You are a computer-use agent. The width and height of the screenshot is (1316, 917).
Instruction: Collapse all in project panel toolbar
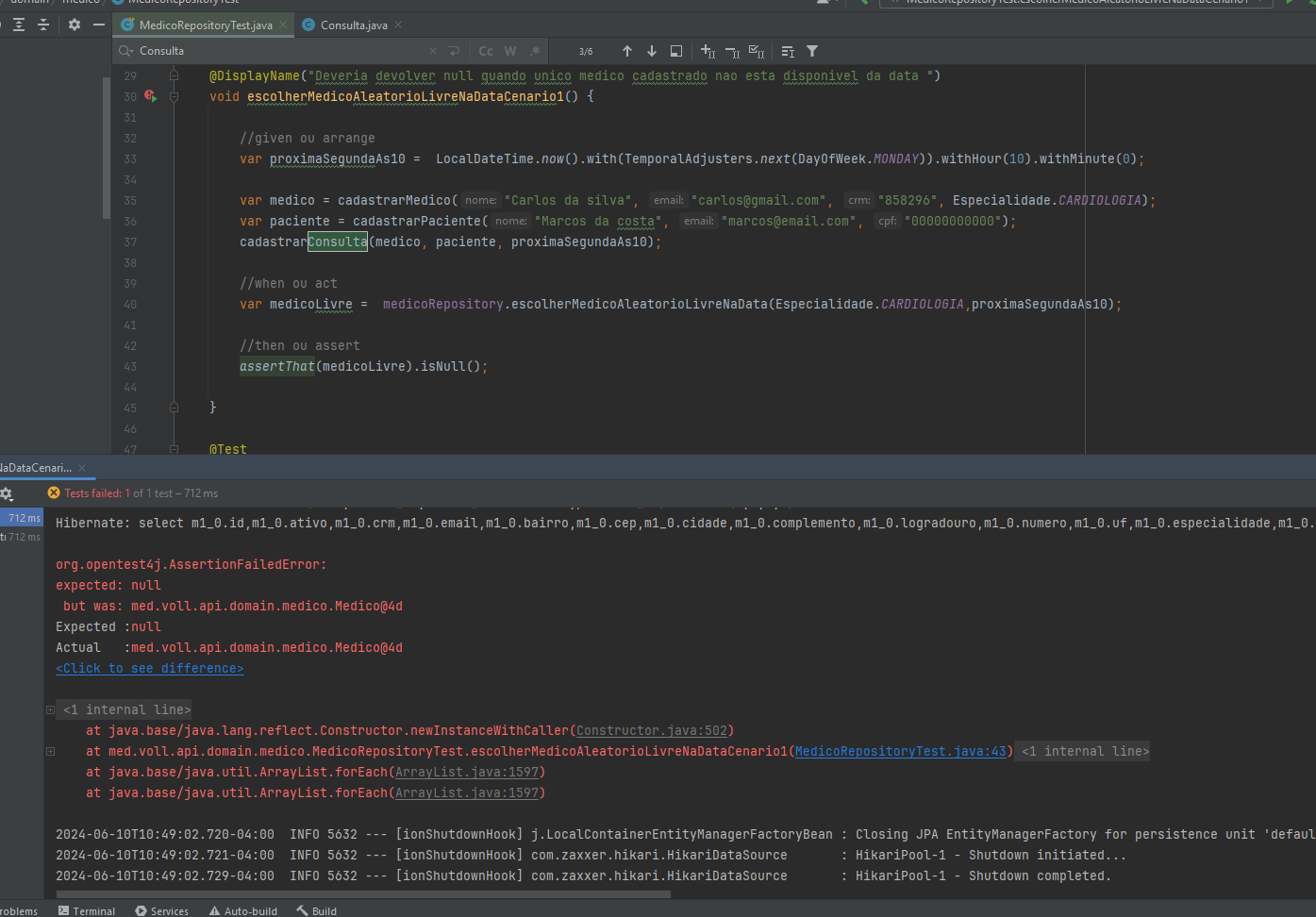coord(43,25)
